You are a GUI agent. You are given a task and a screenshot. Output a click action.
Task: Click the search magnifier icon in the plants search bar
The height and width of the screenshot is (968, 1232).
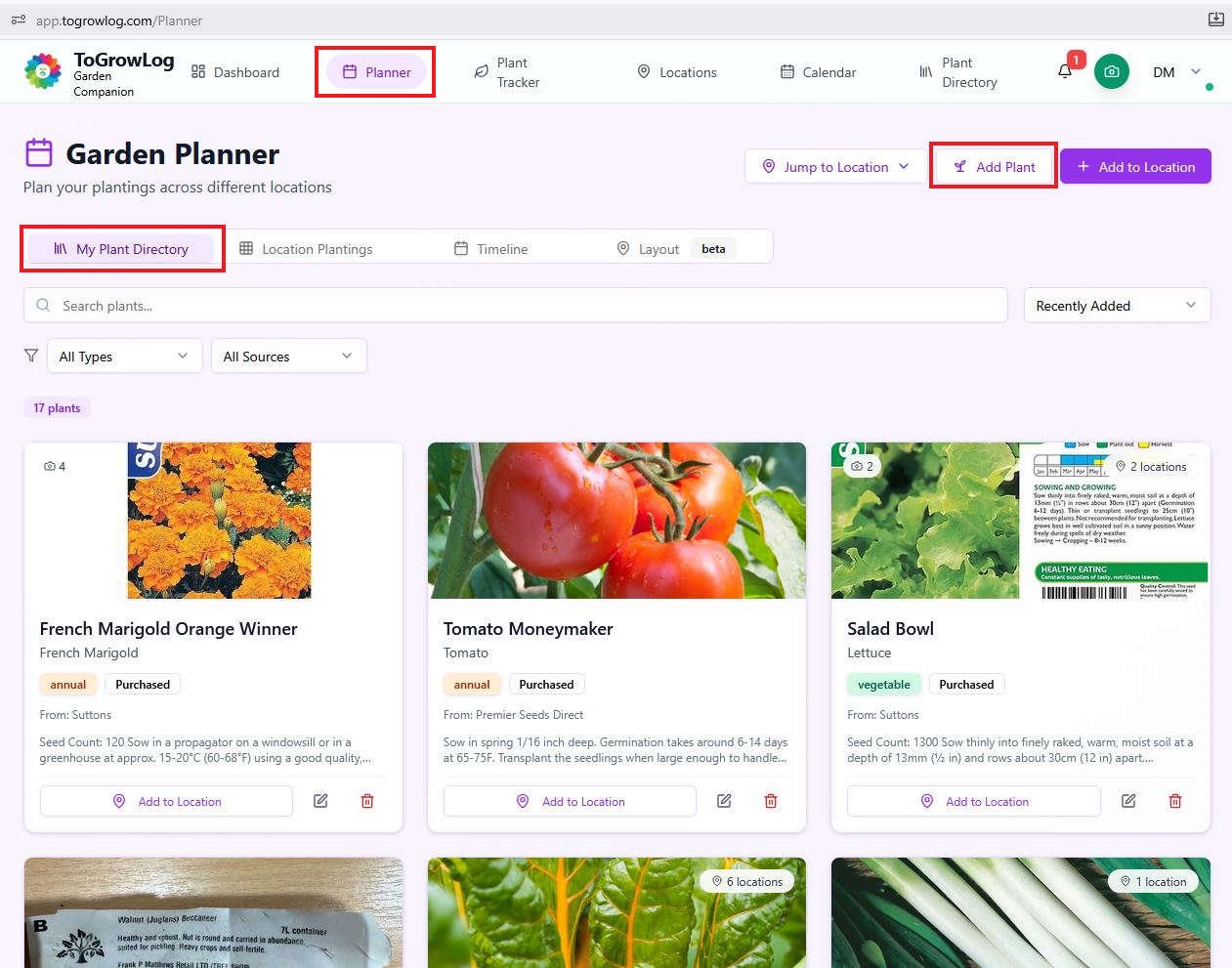[43, 305]
